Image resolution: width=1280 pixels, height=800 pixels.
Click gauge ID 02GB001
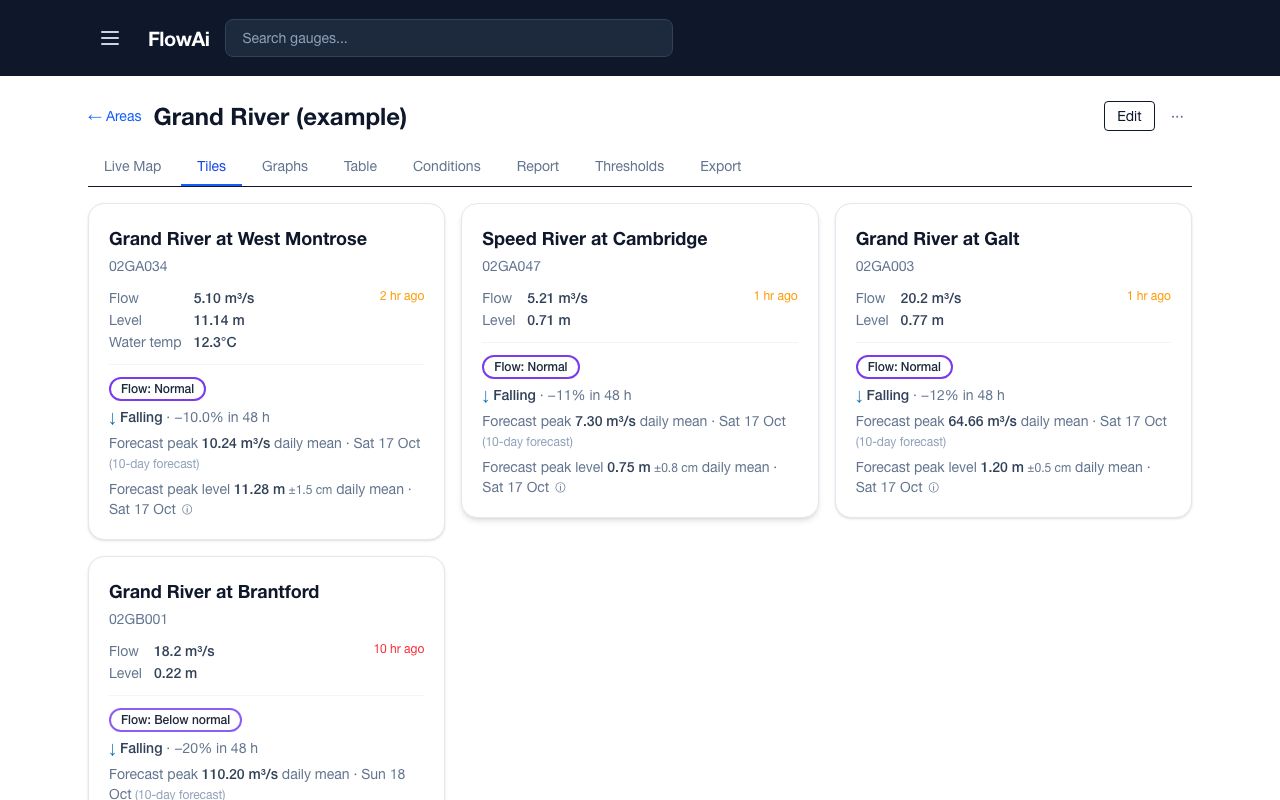tap(138, 619)
